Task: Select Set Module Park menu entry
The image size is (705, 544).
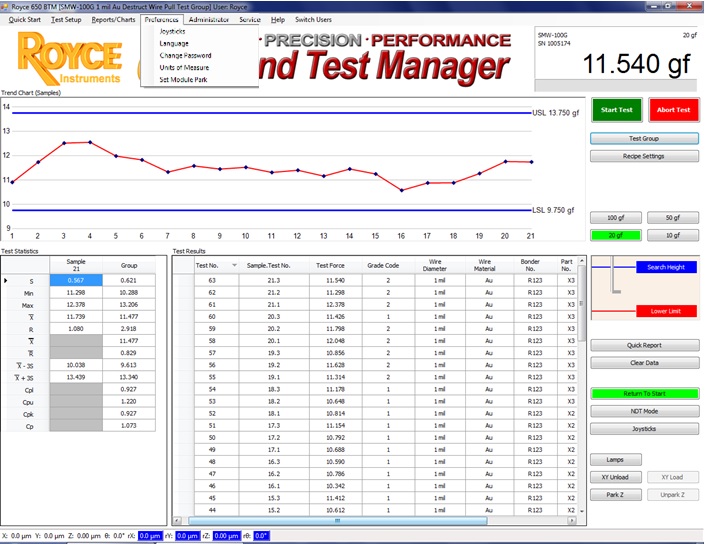Action: [183, 80]
